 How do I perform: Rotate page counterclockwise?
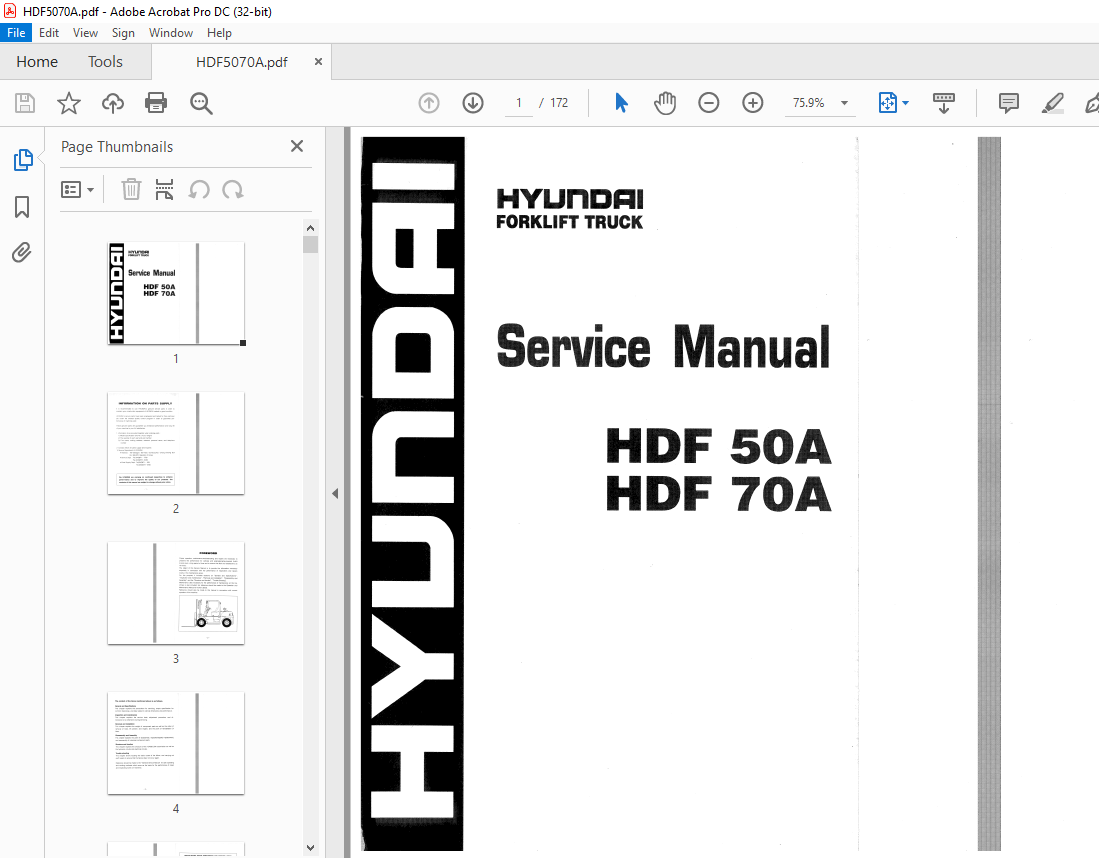pos(199,189)
